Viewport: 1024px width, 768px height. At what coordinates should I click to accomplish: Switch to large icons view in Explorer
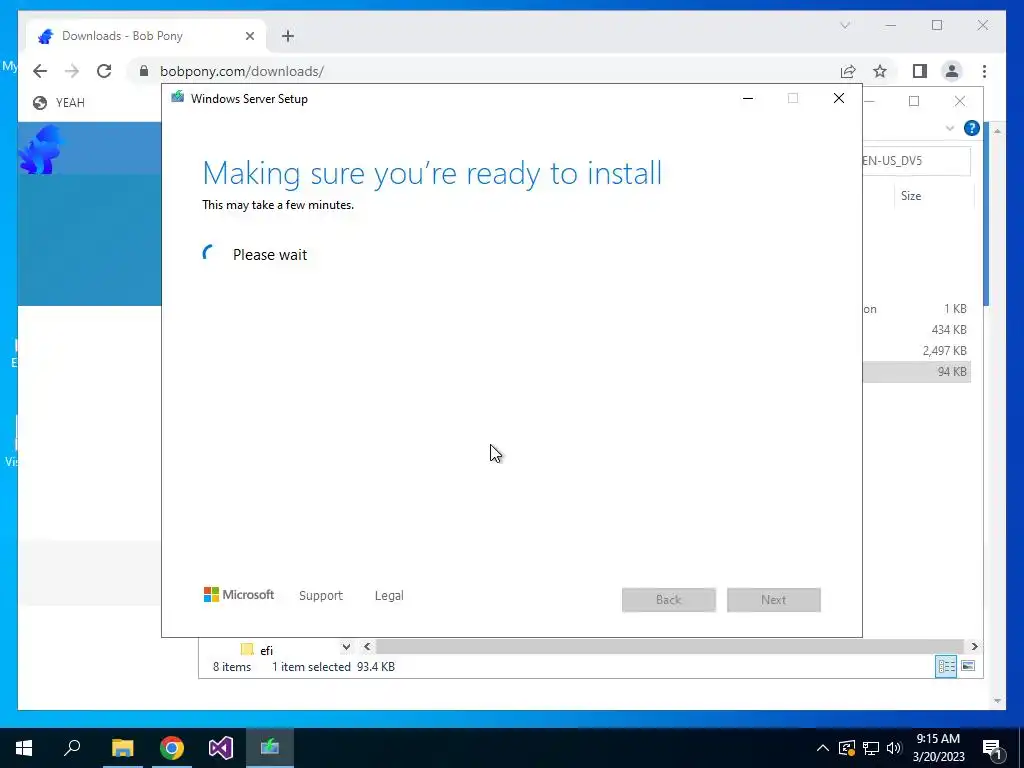968,666
